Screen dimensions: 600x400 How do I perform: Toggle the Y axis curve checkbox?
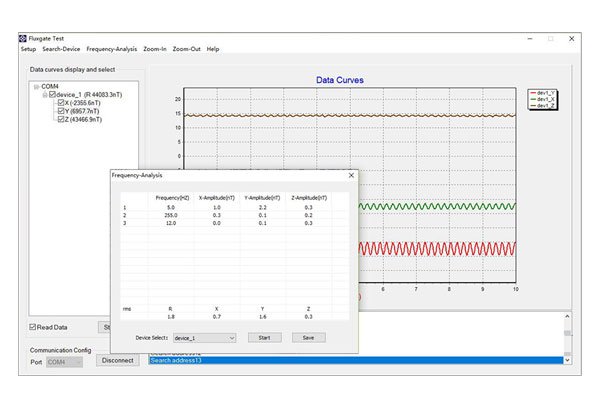pyautogui.click(x=62, y=111)
